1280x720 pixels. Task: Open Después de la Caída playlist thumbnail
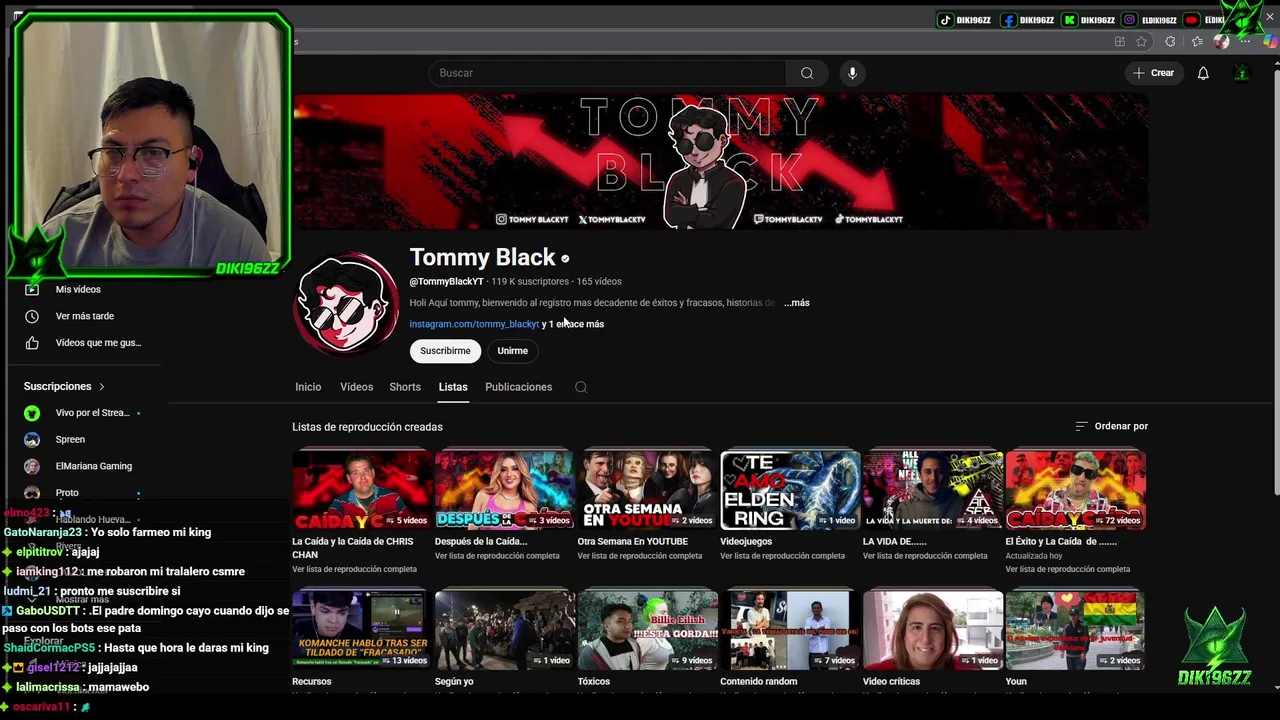pos(505,490)
